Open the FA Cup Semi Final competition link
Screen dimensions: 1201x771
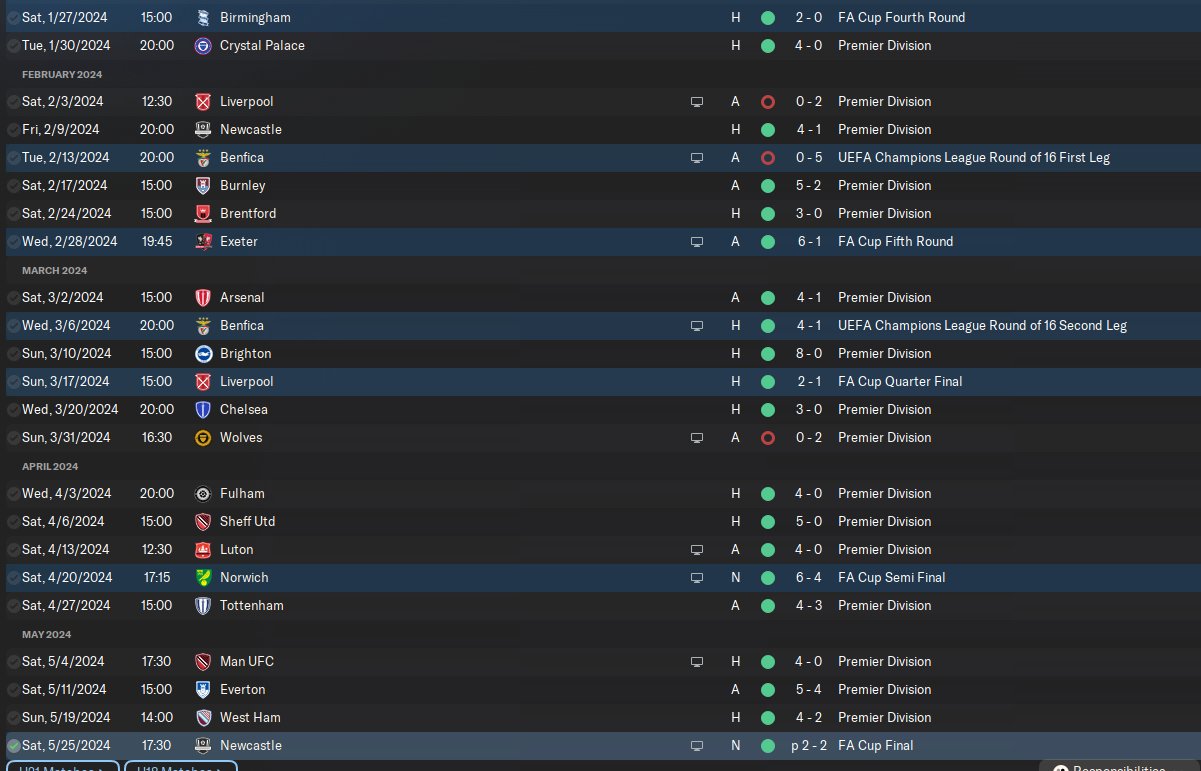891,577
